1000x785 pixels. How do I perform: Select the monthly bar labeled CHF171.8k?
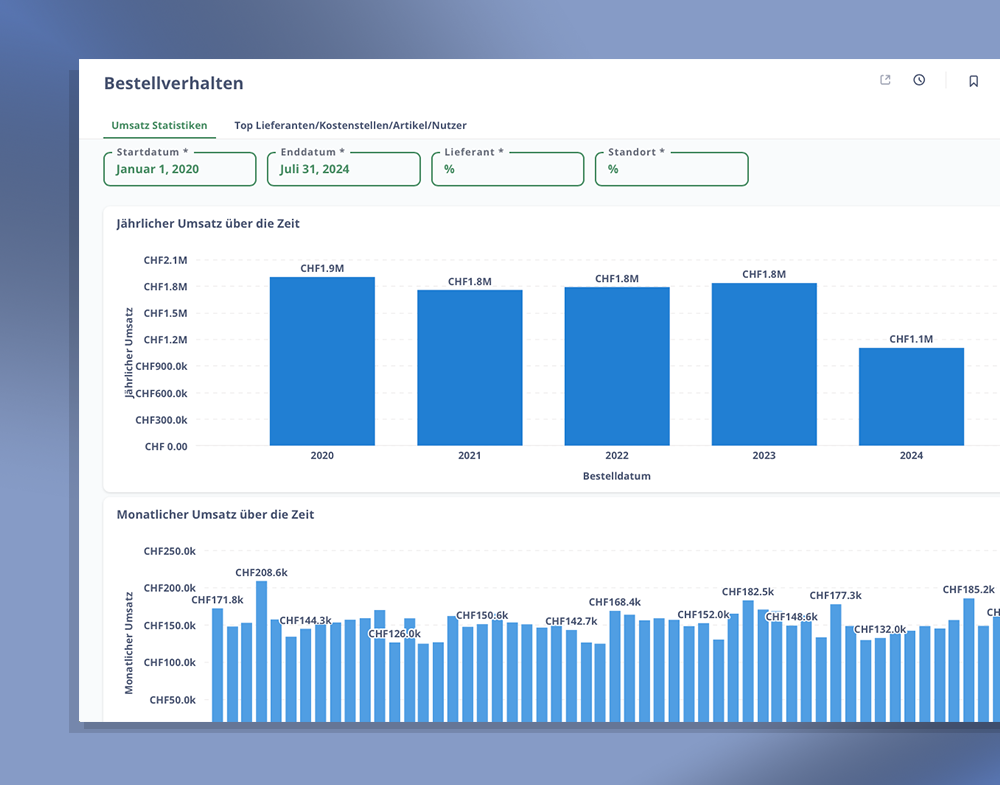[218, 664]
